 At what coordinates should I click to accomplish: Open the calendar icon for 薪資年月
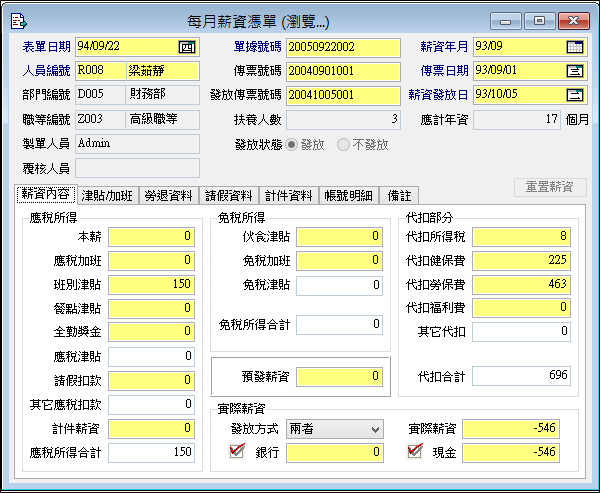click(x=574, y=47)
